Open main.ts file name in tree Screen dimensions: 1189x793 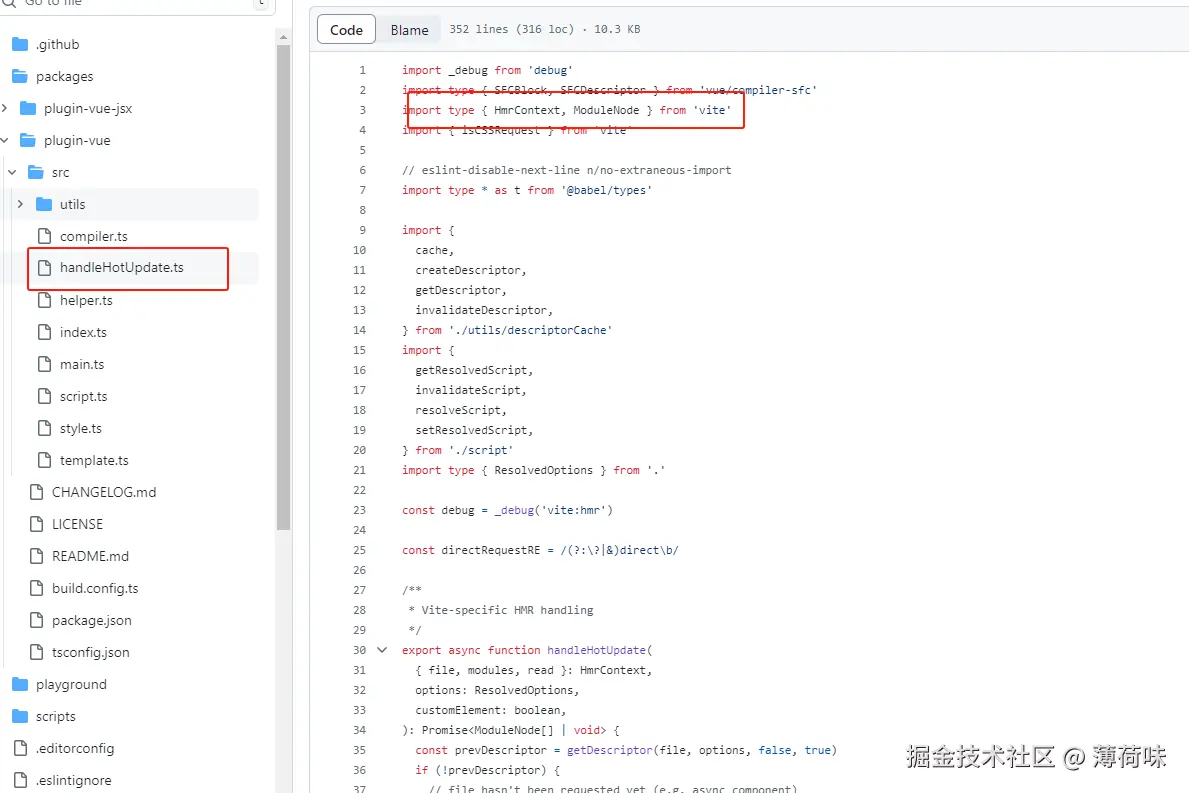pos(82,364)
